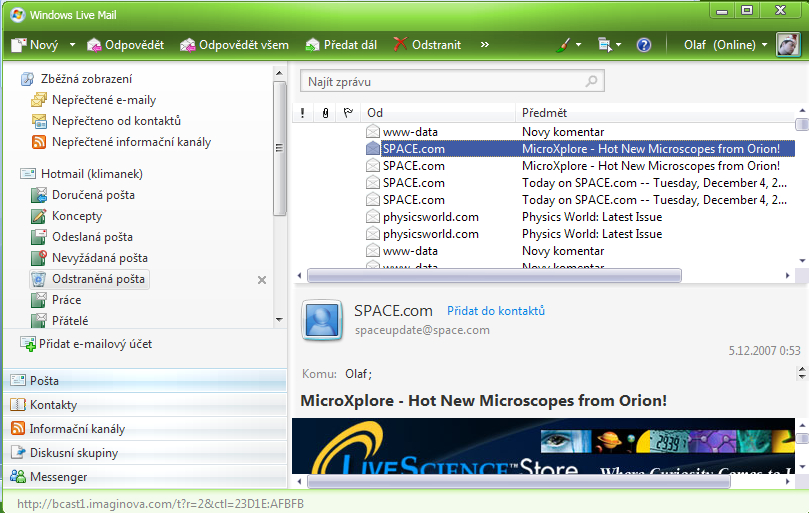Click Přidat do kontaktů link

click(495, 311)
